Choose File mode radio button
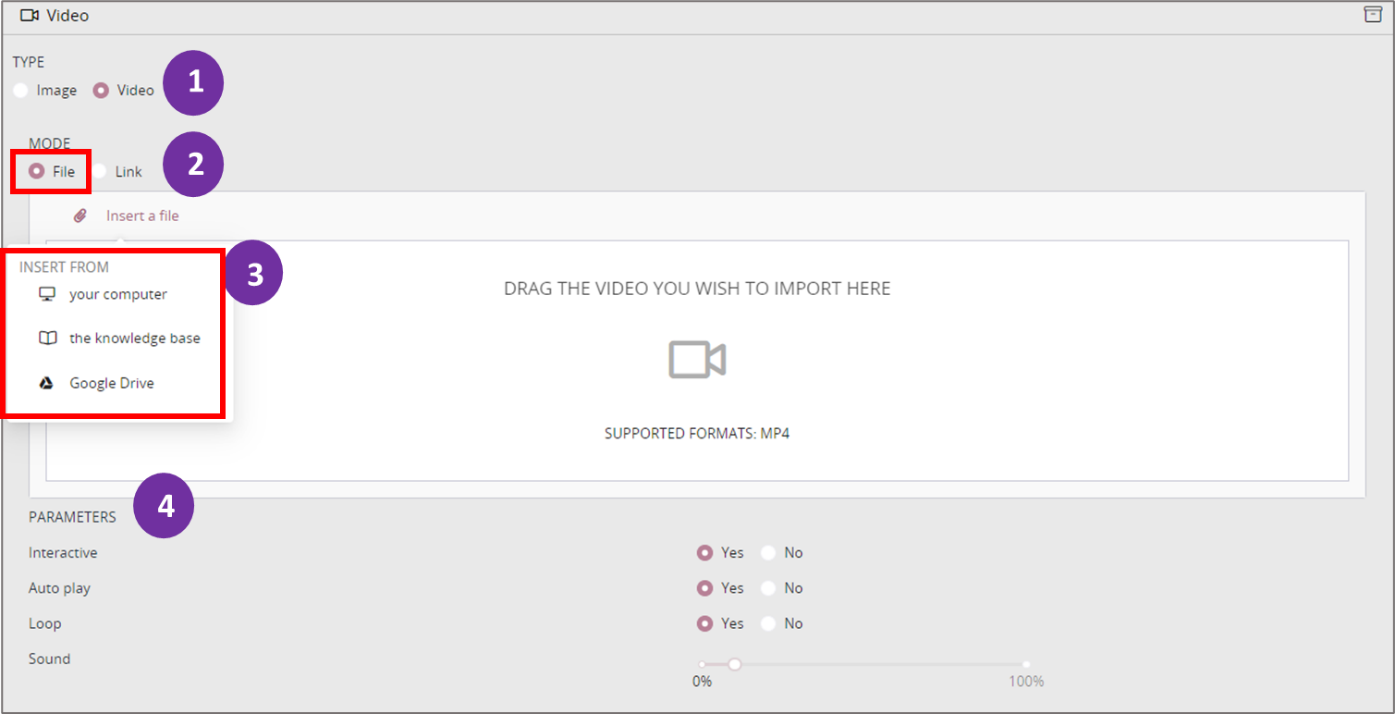Screen dimensions: 1395x714 [x=37, y=171]
